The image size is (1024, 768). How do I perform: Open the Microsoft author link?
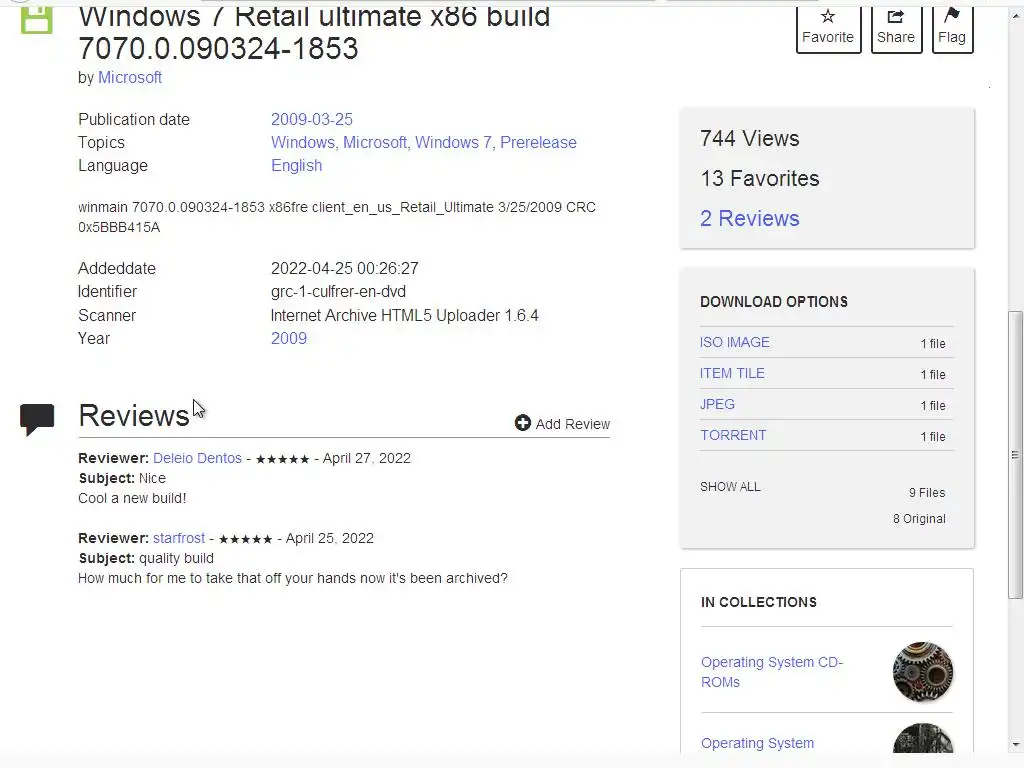pyautogui.click(x=130, y=77)
